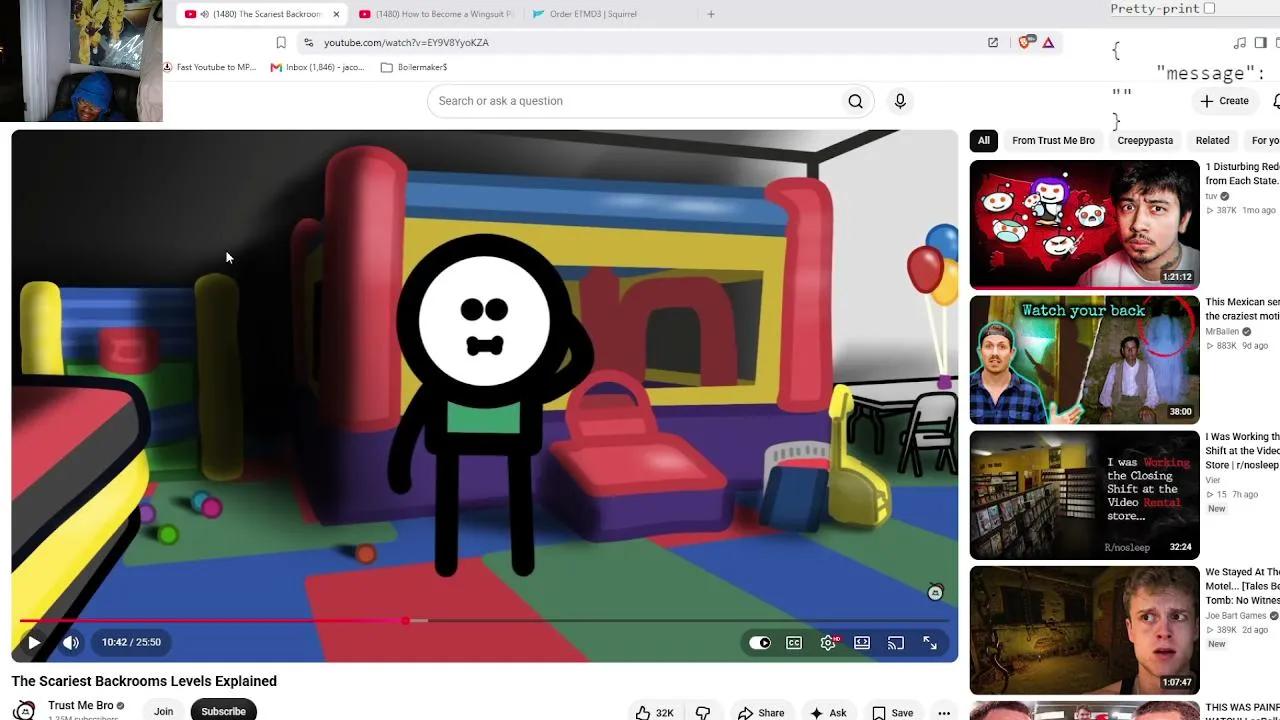Viewport: 1280px width, 720px height.
Task: Open Fast Youtube to MP bookmark
Action: point(211,67)
